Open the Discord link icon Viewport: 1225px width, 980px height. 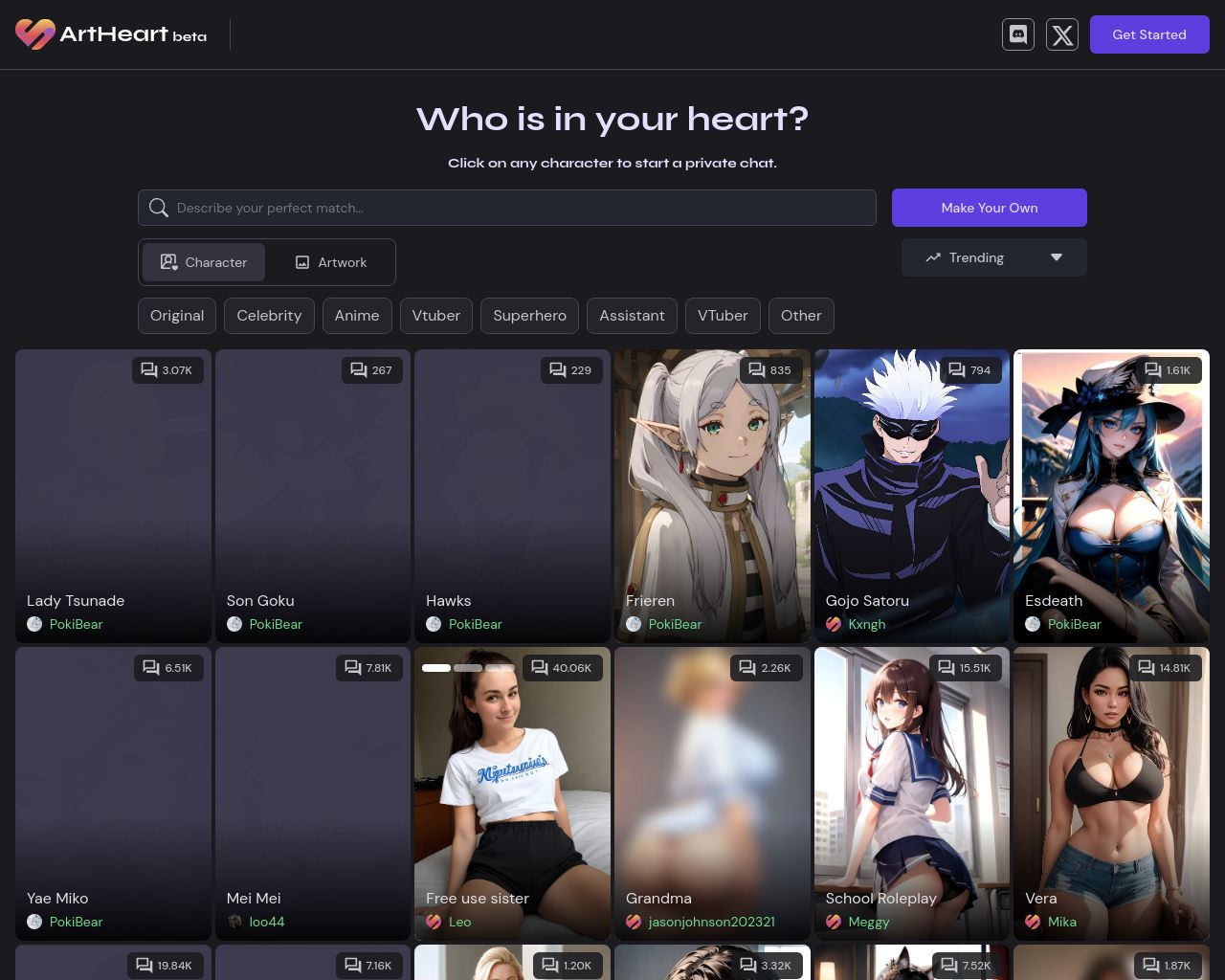(1018, 34)
